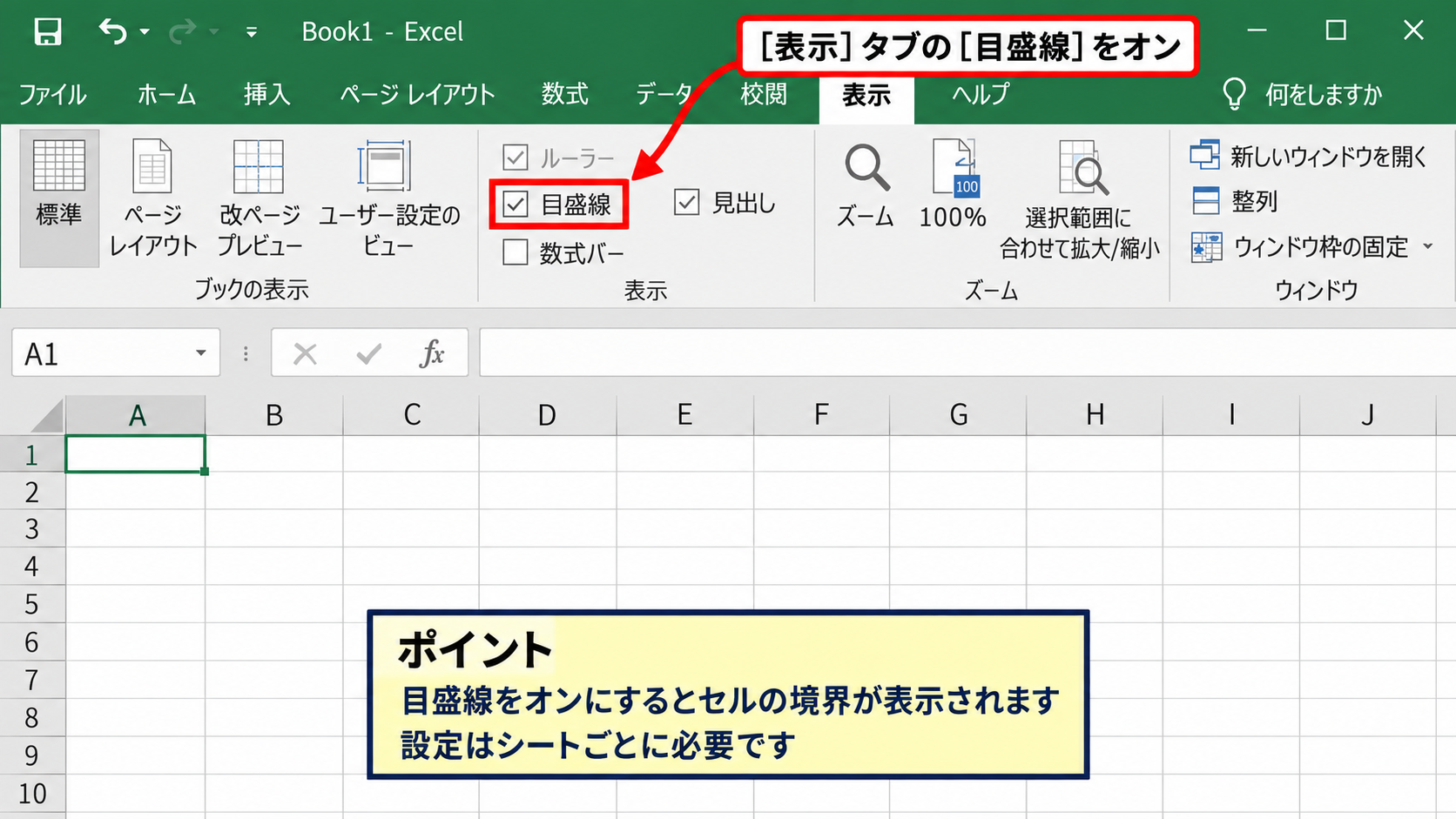1456x819 pixels.
Task: Select column H header
Action: [1095, 415]
